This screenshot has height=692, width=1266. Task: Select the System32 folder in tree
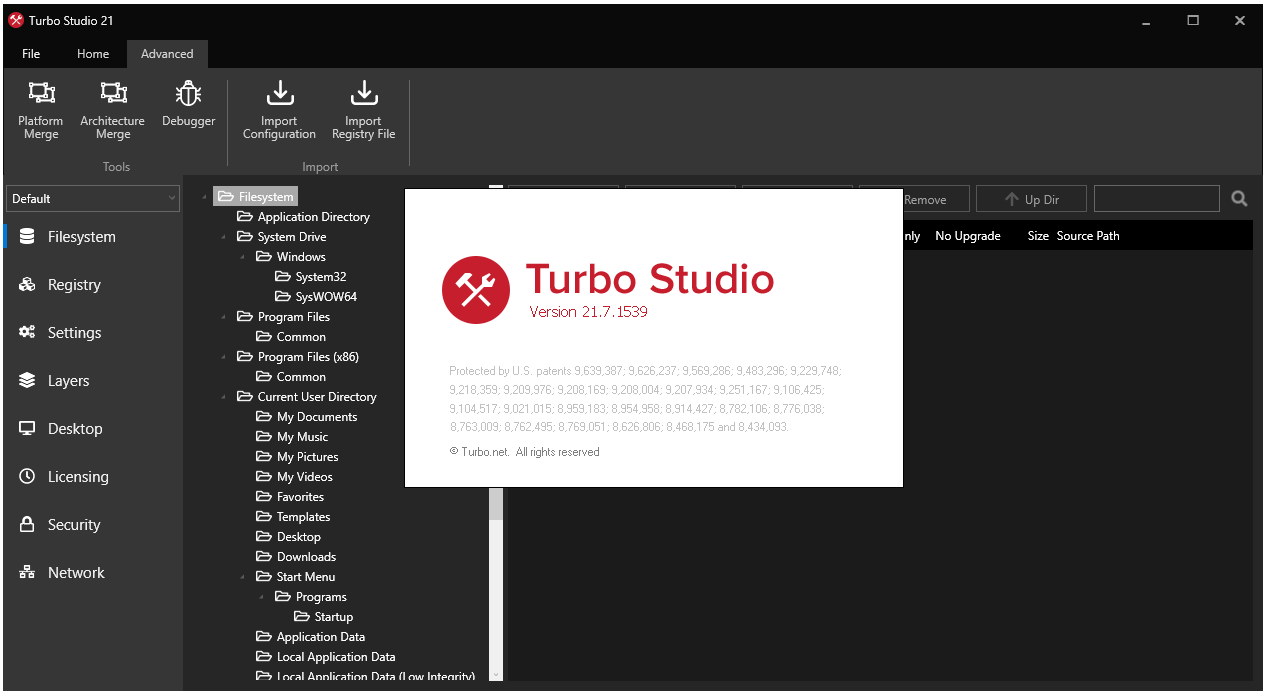click(x=320, y=277)
